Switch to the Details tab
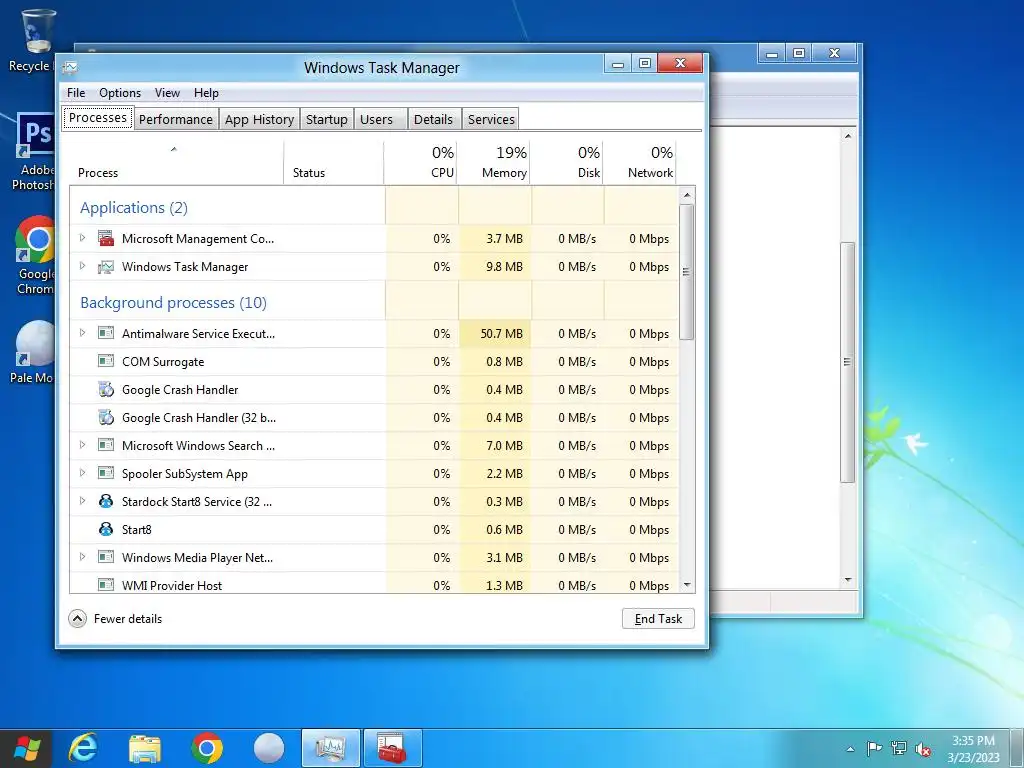Screen dimensions: 1024x768 click(434, 119)
